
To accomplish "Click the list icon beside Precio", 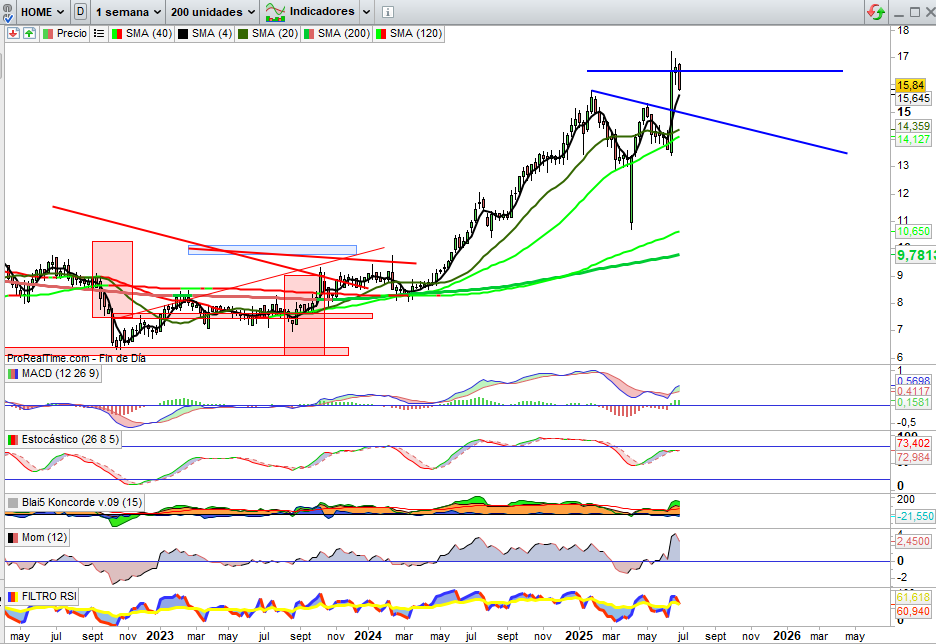I will pyautogui.click(x=99, y=33).
